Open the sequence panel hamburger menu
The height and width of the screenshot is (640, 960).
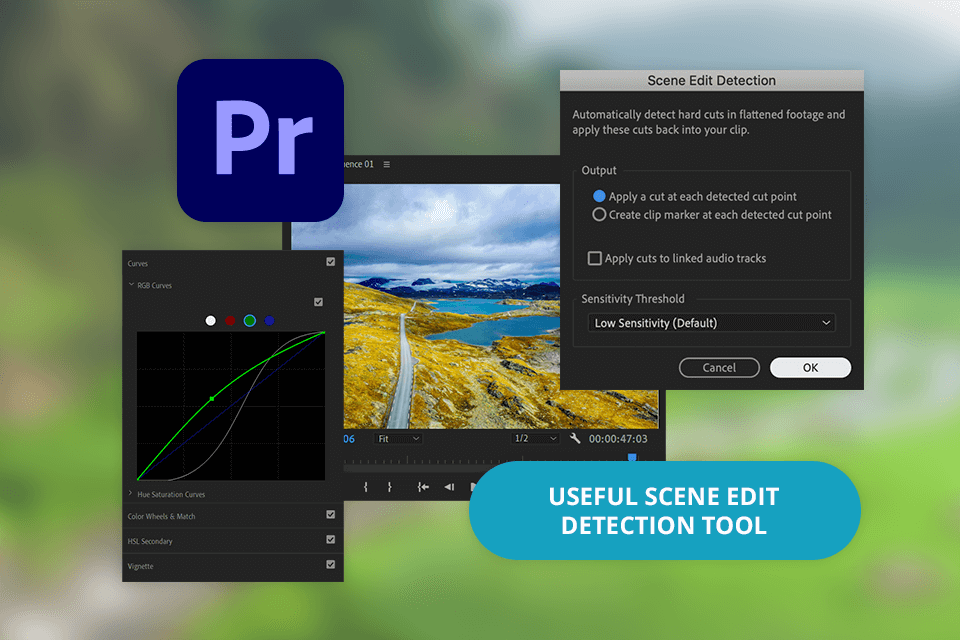coord(386,164)
